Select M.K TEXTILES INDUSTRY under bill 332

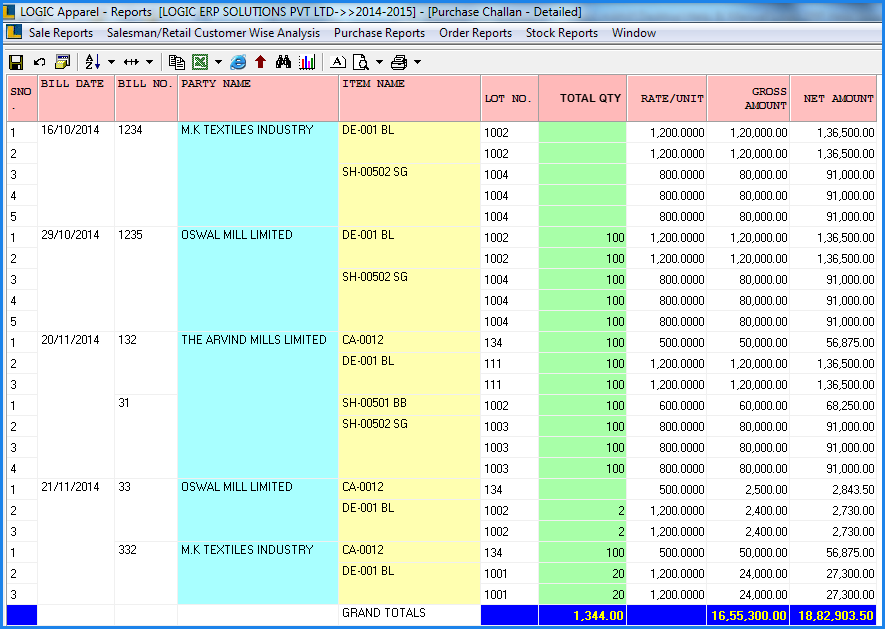tap(259, 574)
